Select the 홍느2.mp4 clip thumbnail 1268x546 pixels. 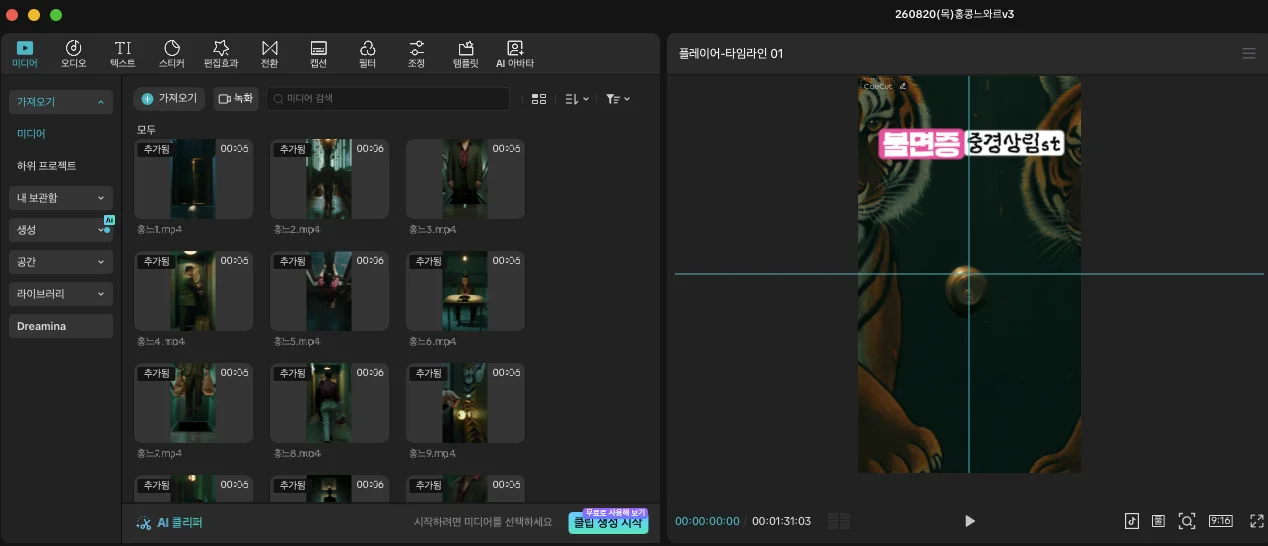pyautogui.click(x=329, y=179)
